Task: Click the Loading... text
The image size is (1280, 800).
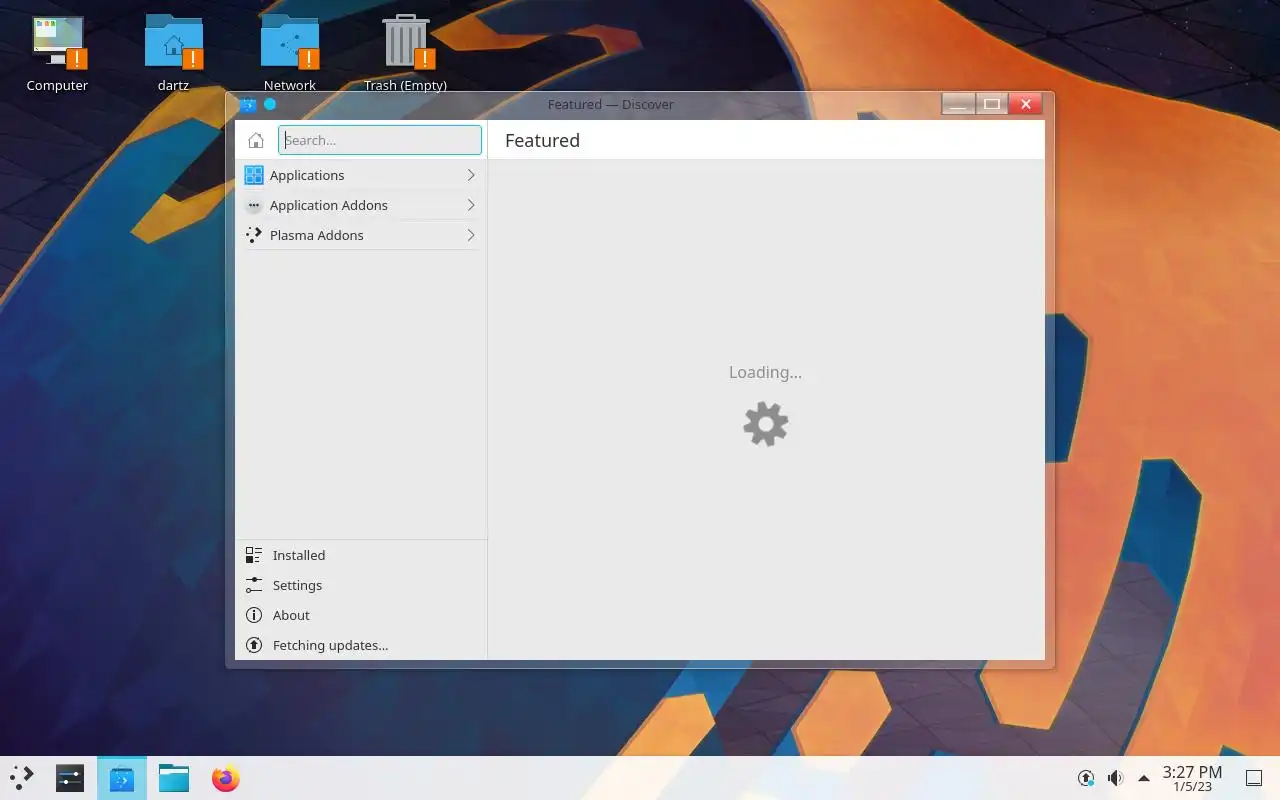Action: [765, 372]
